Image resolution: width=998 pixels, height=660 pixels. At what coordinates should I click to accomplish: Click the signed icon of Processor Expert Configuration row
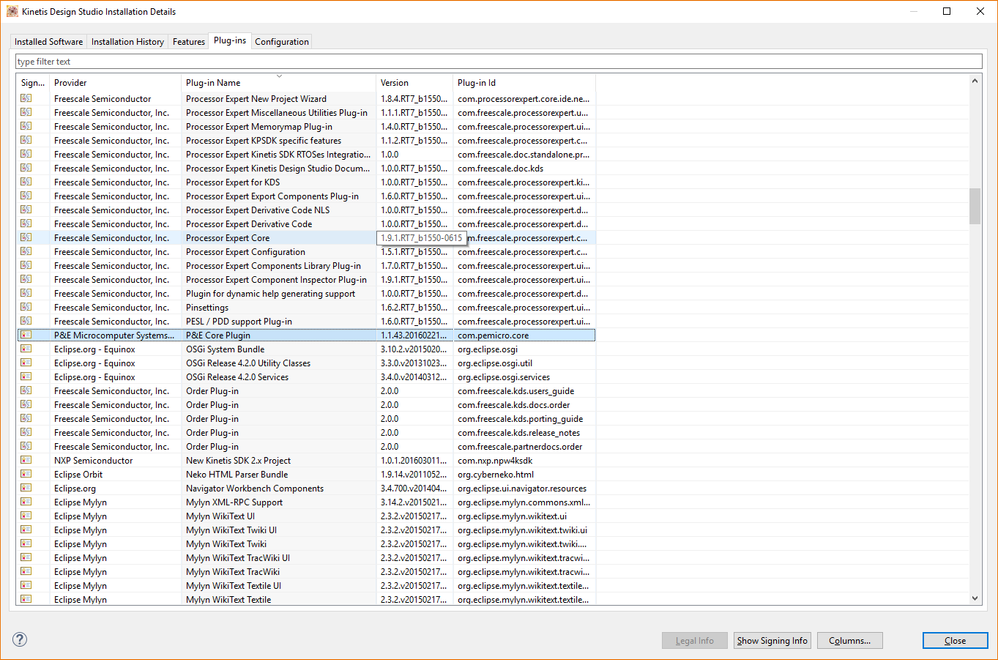[x=26, y=251]
